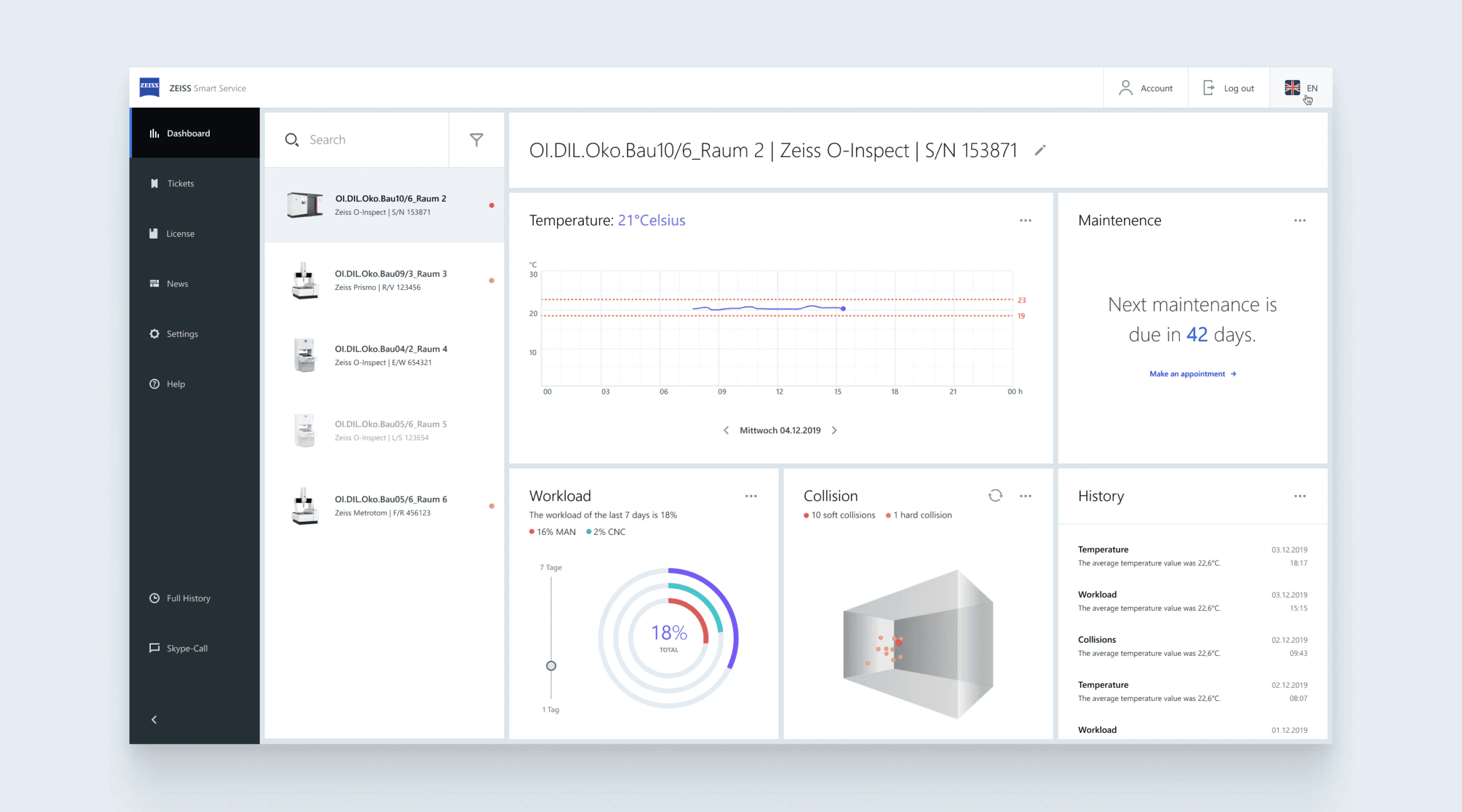Open the Skype-Call chat icon

[x=154, y=648]
